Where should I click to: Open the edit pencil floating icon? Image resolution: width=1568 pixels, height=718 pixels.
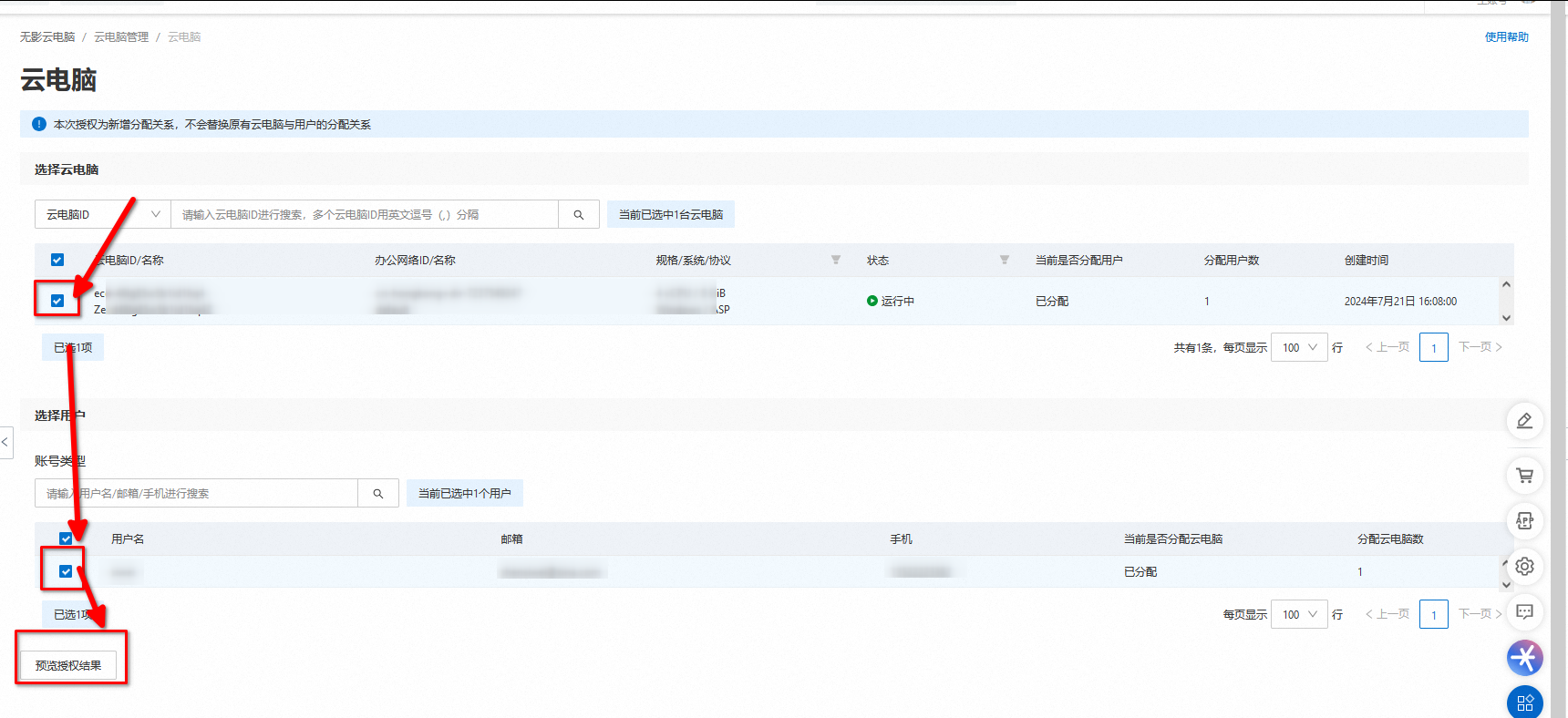point(1524,421)
